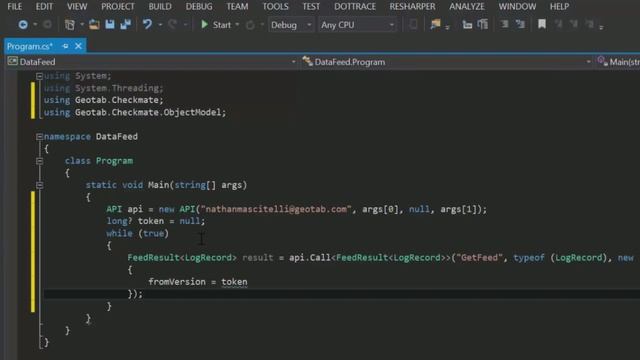640x360 pixels.
Task: Close the Program.cs tab
Action: point(78,47)
